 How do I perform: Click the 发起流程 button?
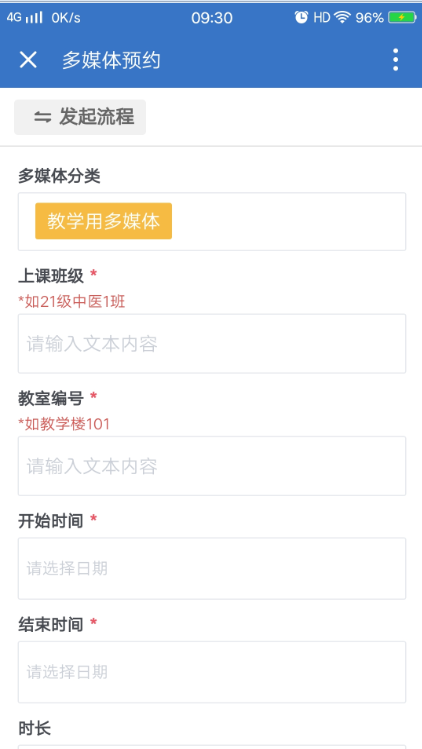coord(80,117)
